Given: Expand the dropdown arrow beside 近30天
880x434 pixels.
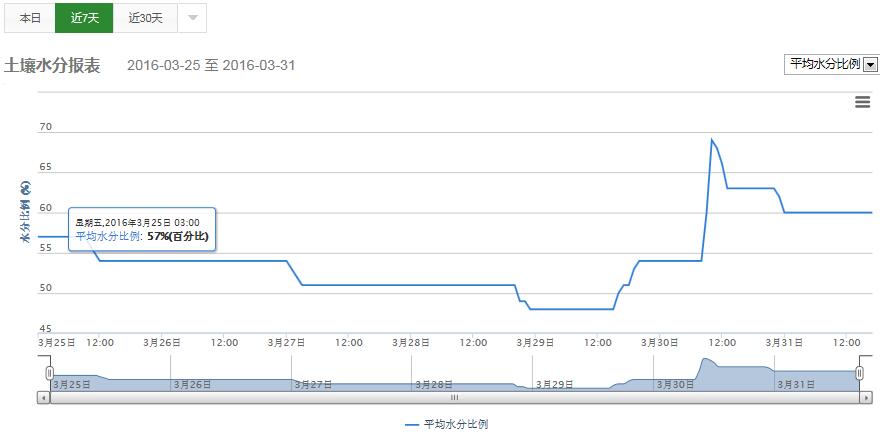Looking at the screenshot, I should (x=193, y=18).
